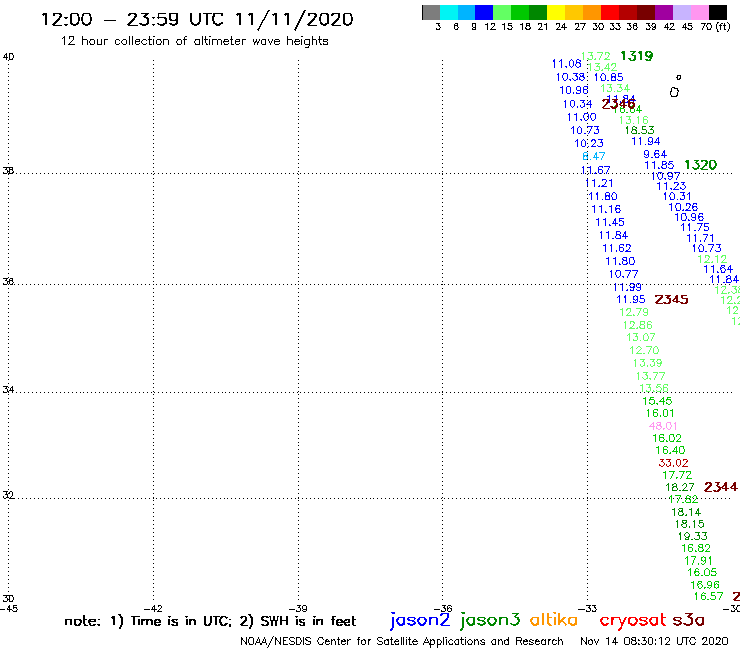Image resolution: width=740 pixels, height=650 pixels.
Task: Click the 'note: 1) Time is in UTC' footnote
Action: pos(148,621)
